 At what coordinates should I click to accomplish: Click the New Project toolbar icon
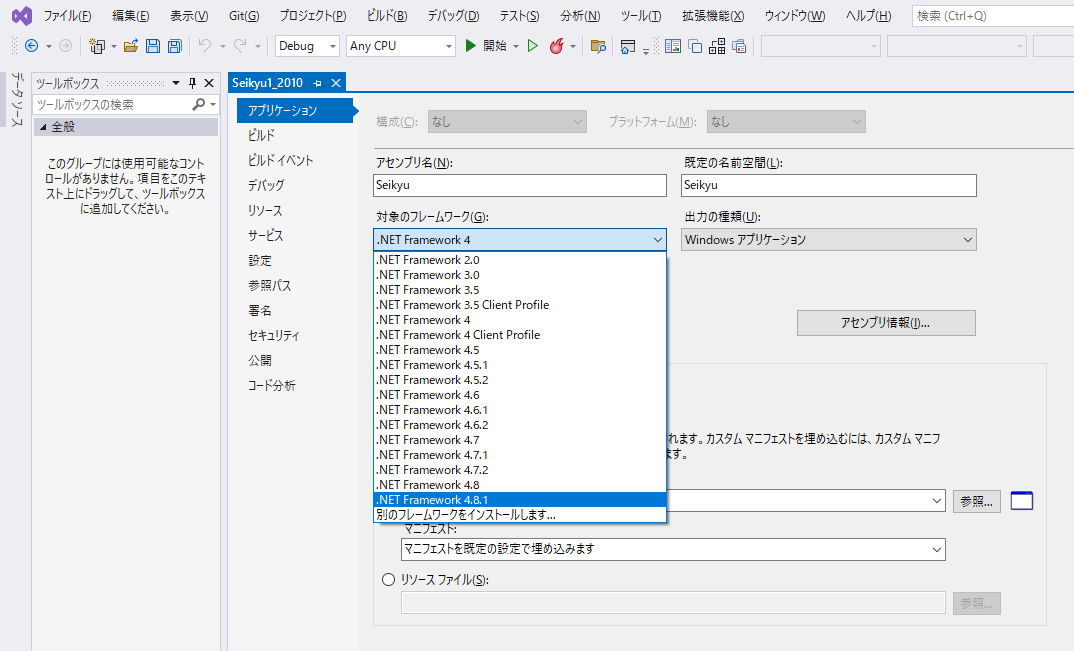[x=97, y=46]
